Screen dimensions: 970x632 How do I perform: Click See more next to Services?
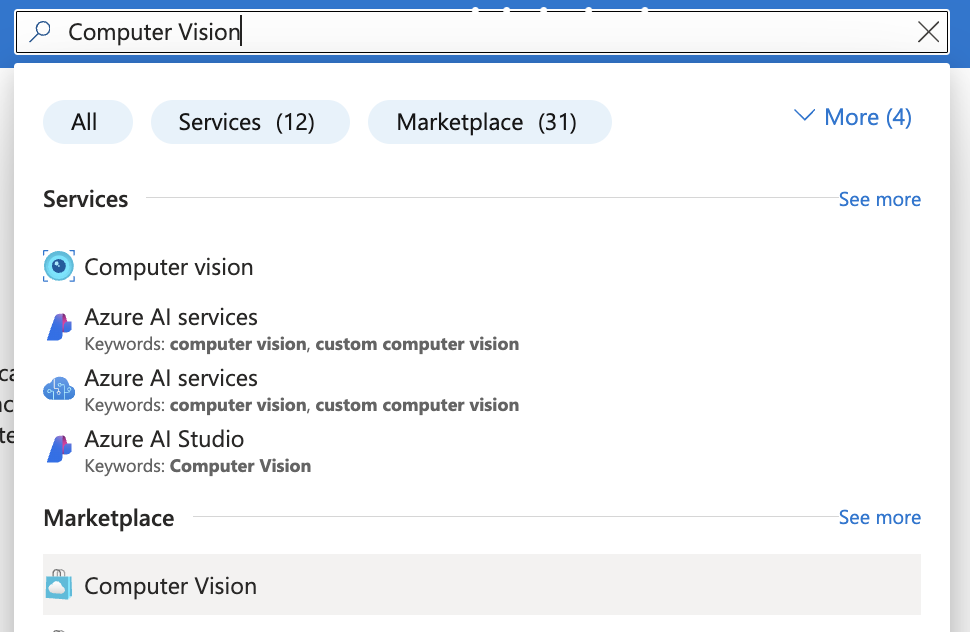[x=879, y=199]
